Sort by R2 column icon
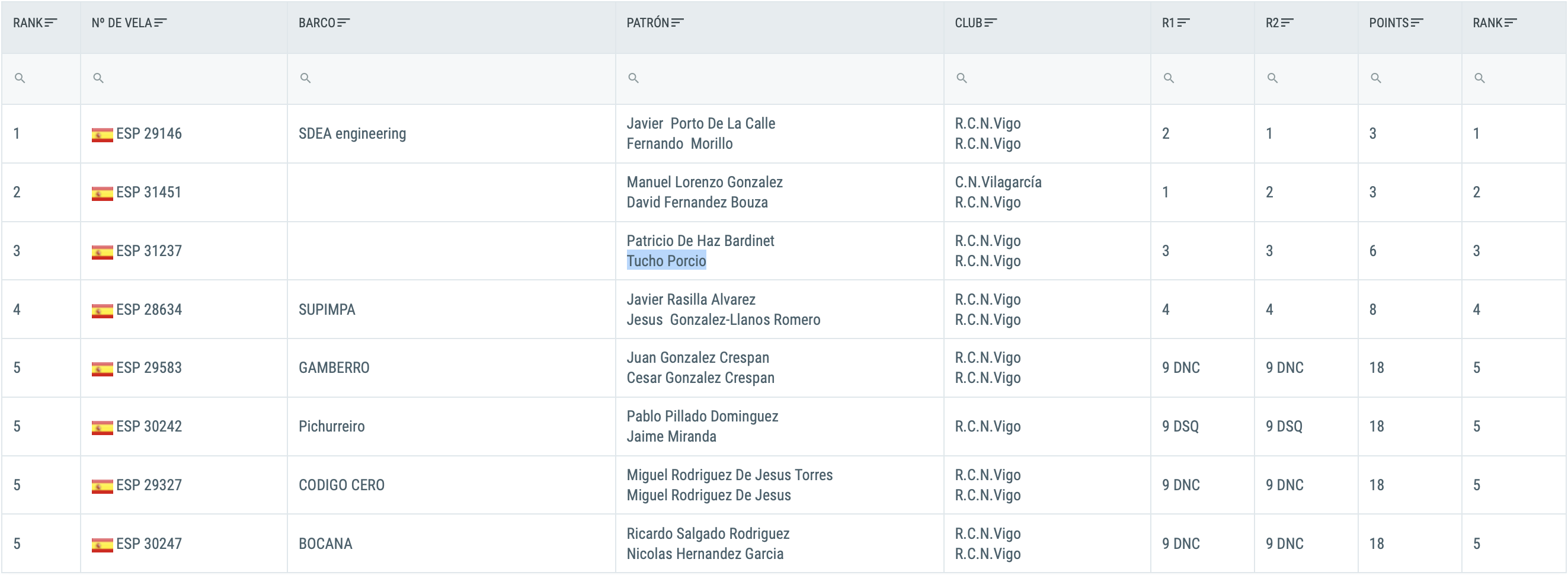The image size is (1568, 575). pos(1287,23)
